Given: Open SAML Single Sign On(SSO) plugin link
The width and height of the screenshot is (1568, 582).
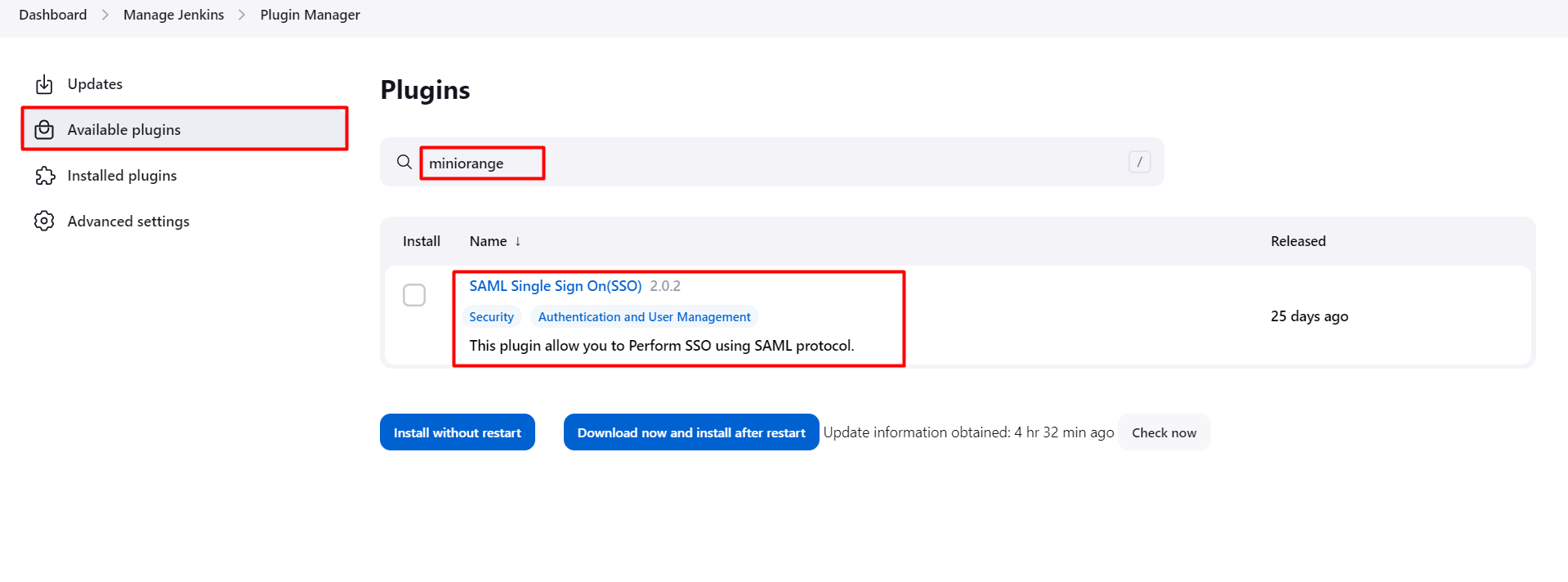Looking at the screenshot, I should tap(556, 286).
